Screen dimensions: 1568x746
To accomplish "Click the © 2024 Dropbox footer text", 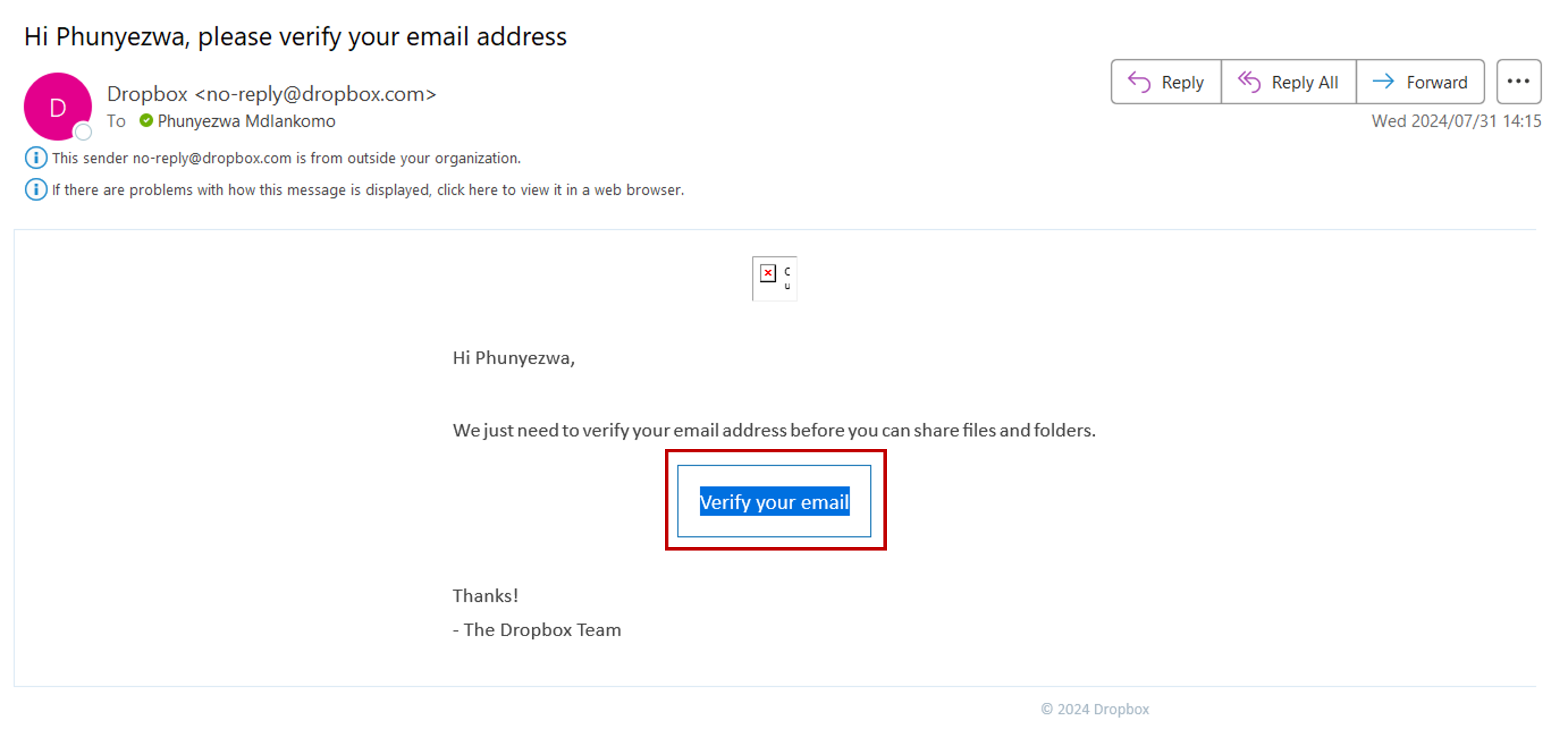I will (x=1094, y=709).
